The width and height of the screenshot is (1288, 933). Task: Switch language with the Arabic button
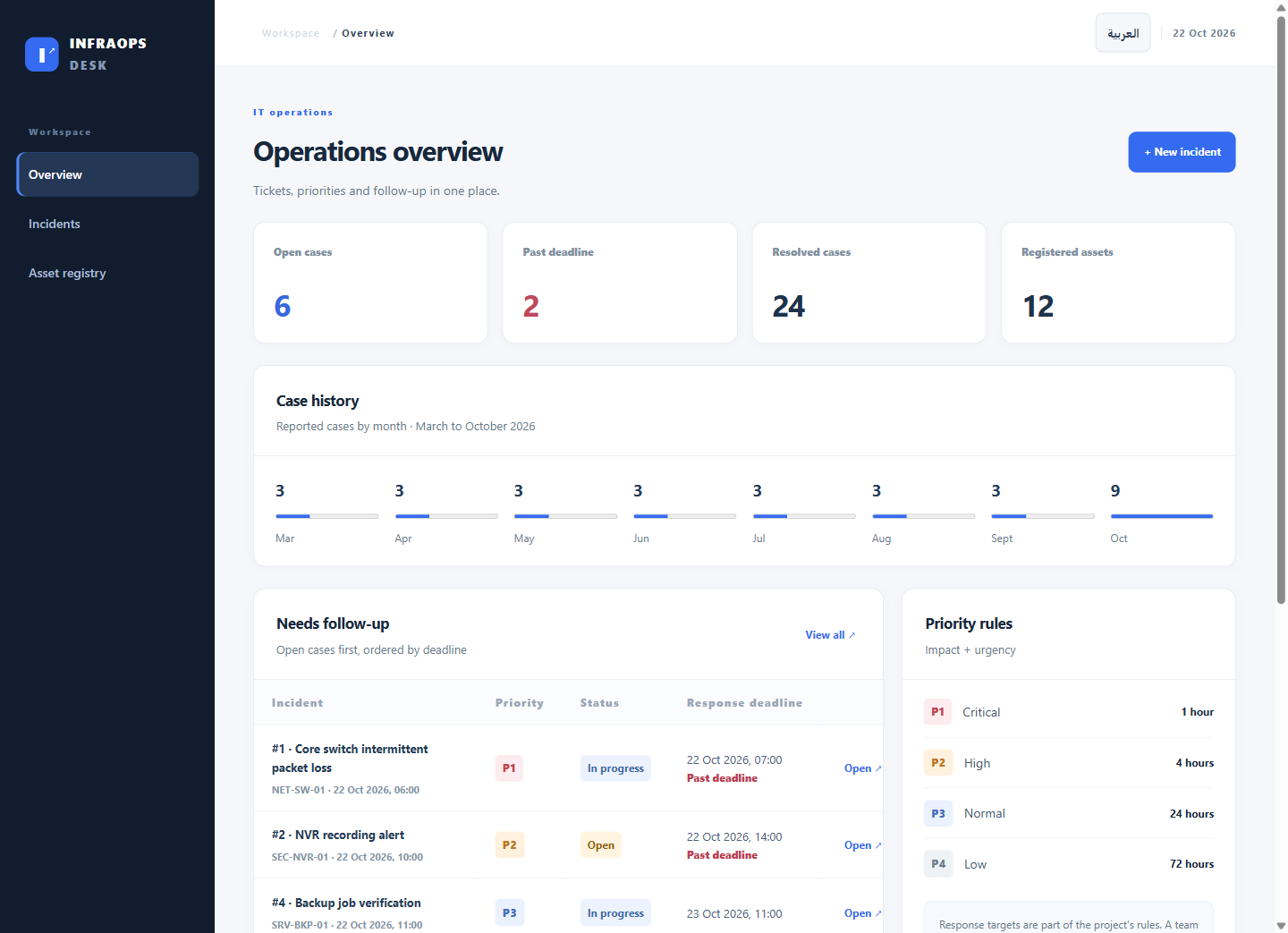click(1123, 33)
